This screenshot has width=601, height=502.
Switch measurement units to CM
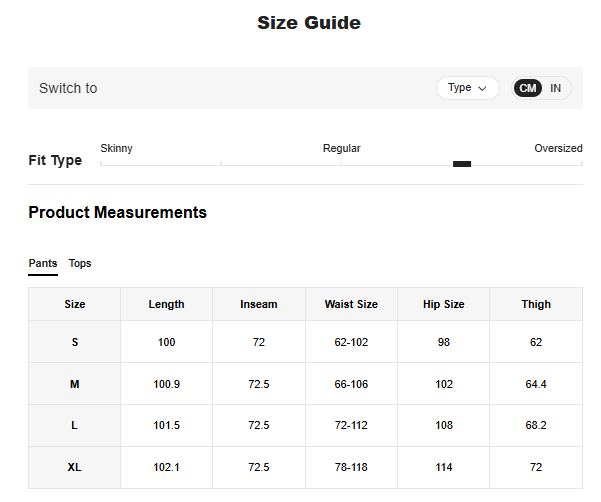click(527, 88)
